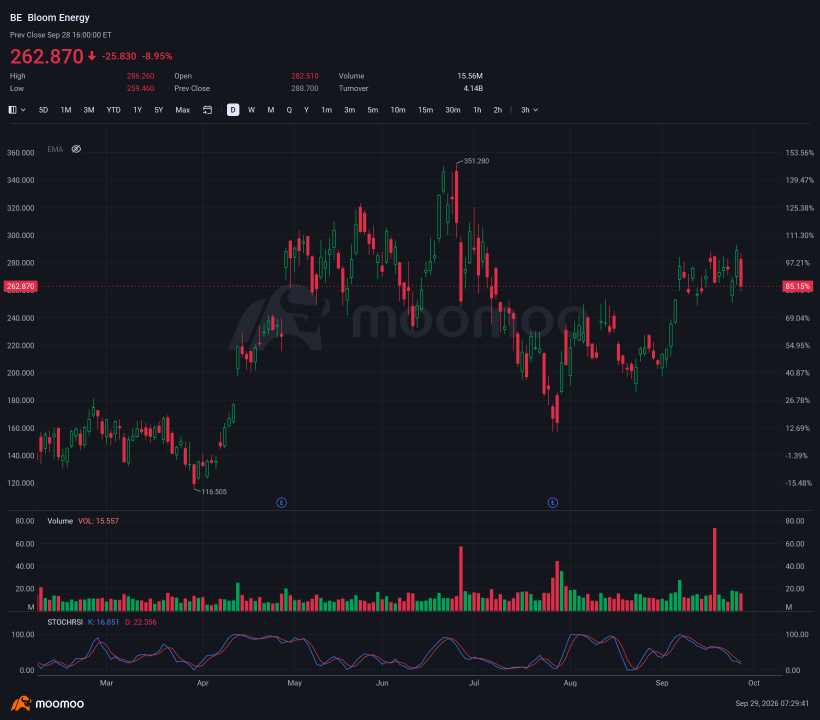Click the D: 22.356 StochRSI value
The height and width of the screenshot is (720, 820).
tap(141, 622)
